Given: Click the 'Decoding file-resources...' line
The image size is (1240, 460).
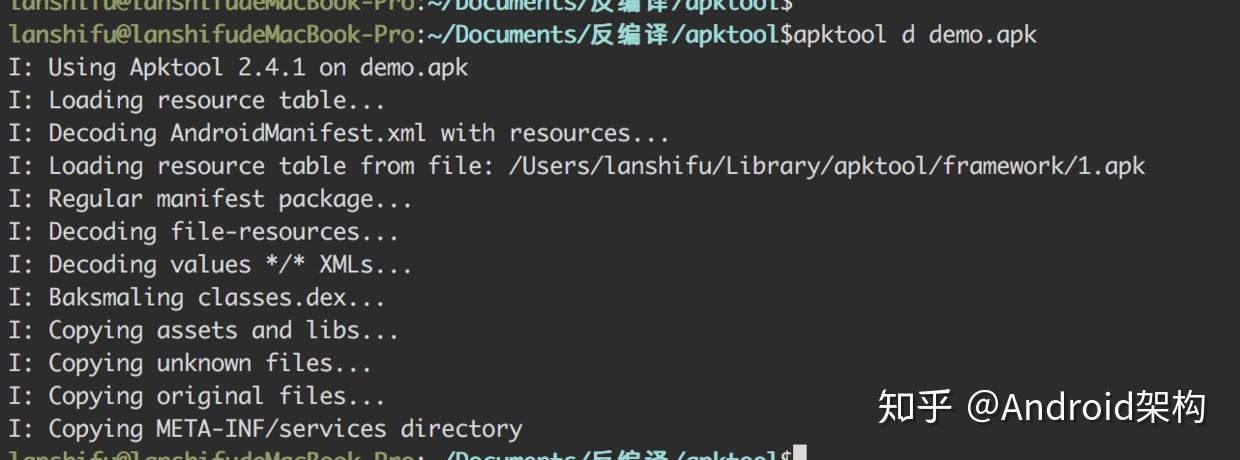Looking at the screenshot, I should tap(204, 233).
